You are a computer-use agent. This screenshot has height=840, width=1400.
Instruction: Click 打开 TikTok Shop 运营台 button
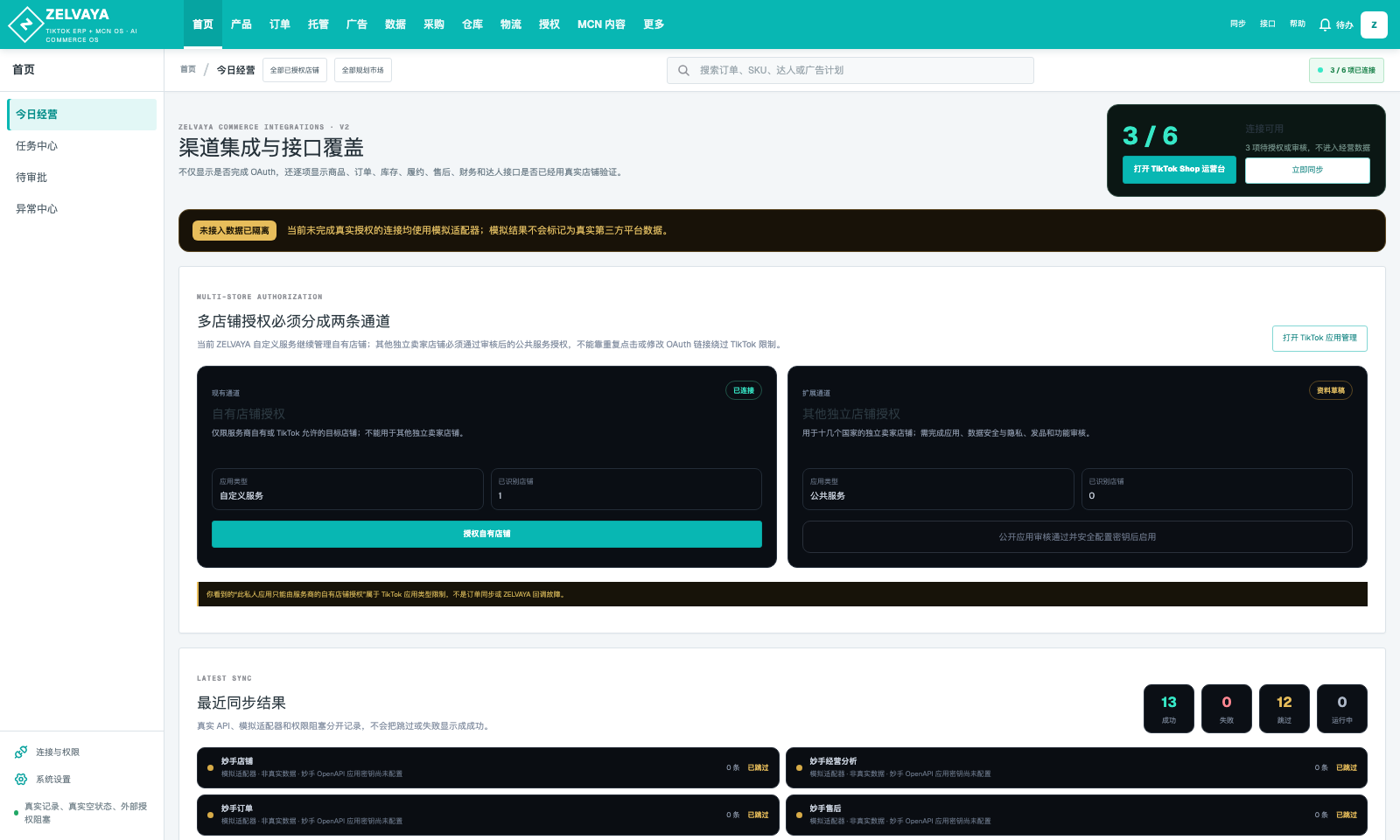1179,170
